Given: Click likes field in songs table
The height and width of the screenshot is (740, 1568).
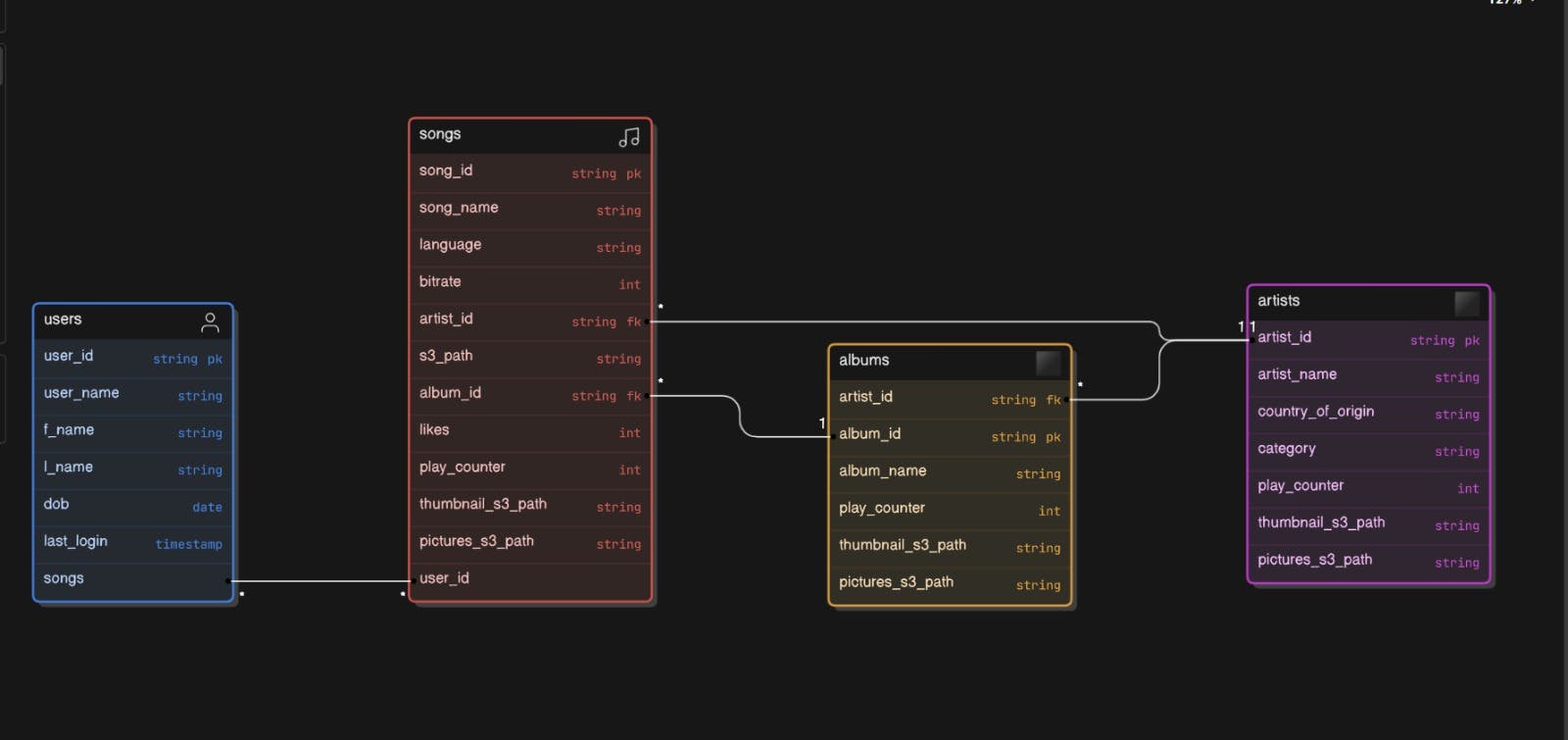Looking at the screenshot, I should [530, 432].
